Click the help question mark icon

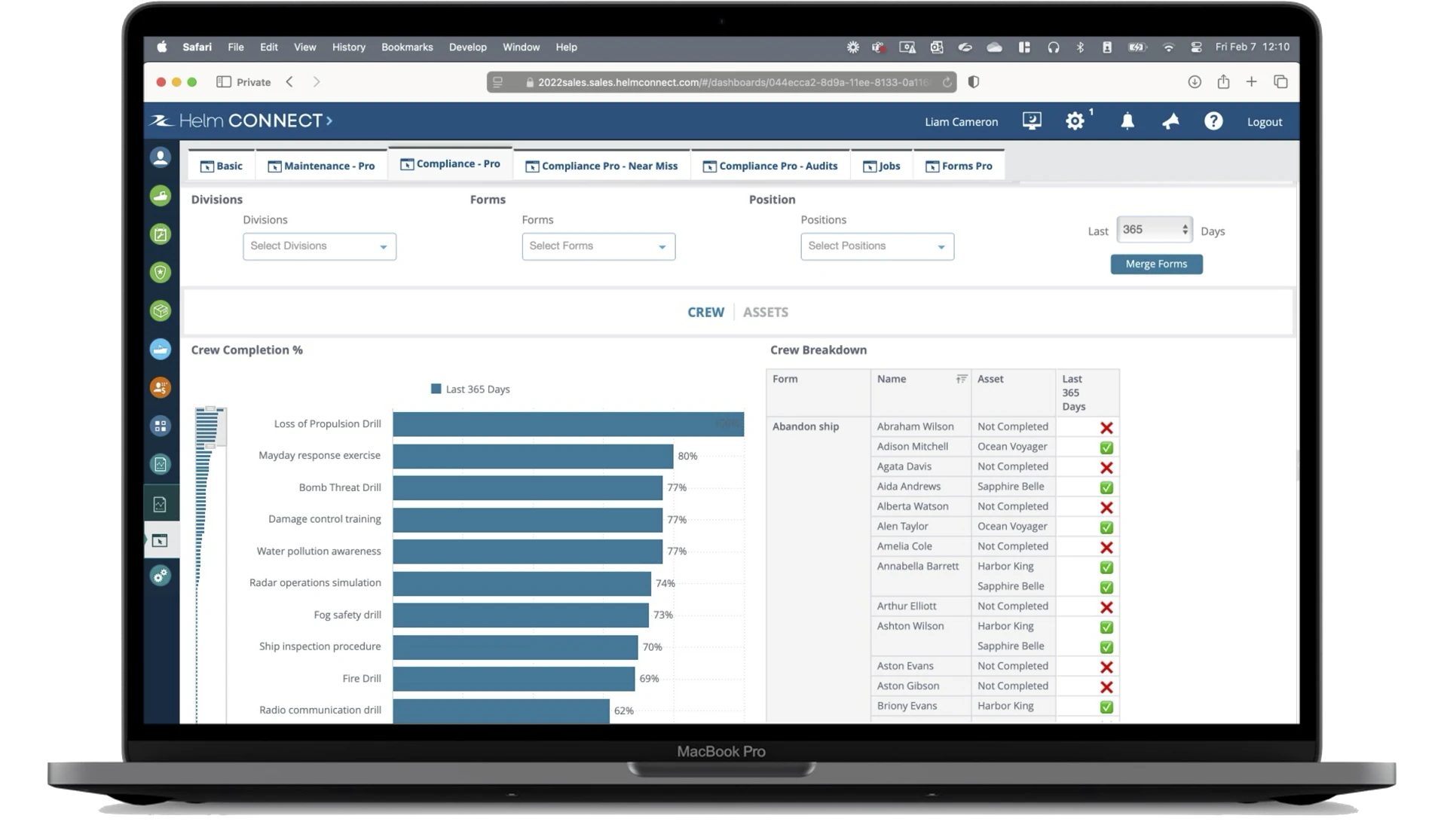point(1213,121)
